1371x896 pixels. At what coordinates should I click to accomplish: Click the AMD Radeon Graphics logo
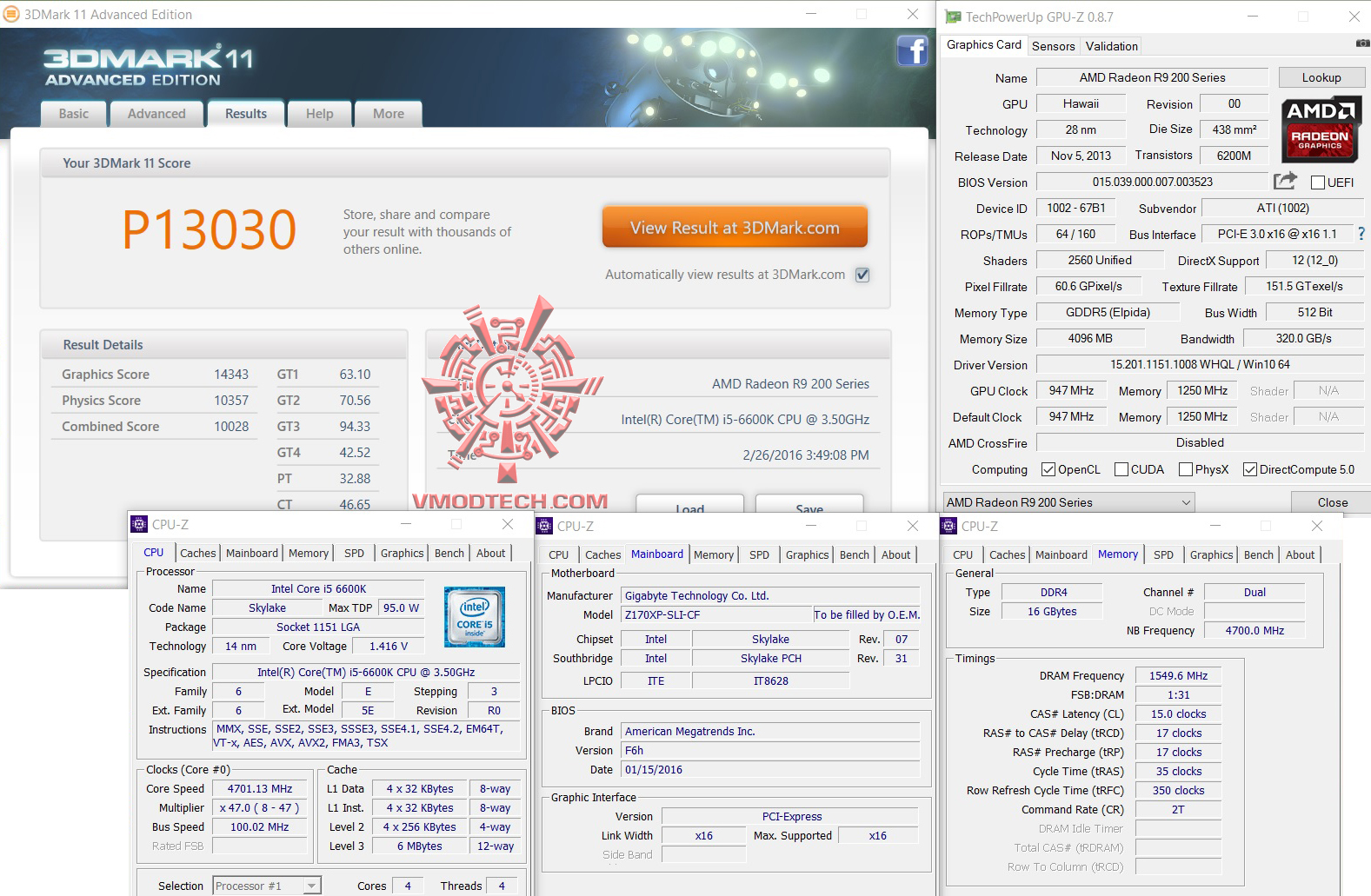(x=1320, y=129)
